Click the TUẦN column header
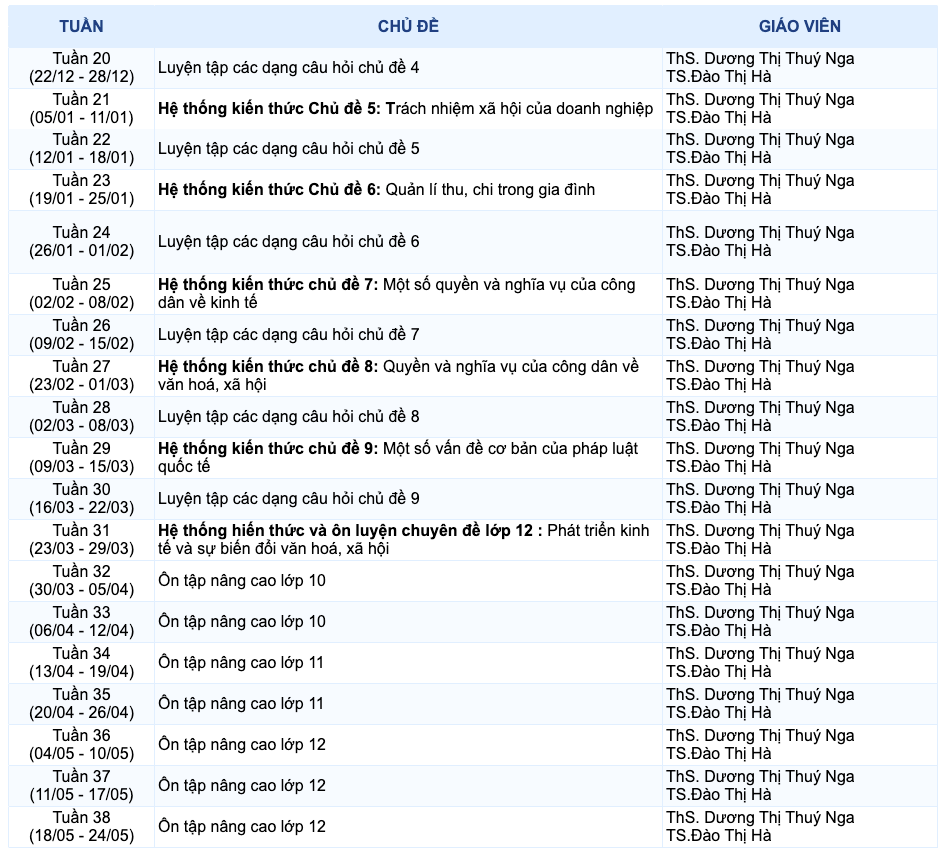Screen dimensions: 947x854 coord(81,26)
